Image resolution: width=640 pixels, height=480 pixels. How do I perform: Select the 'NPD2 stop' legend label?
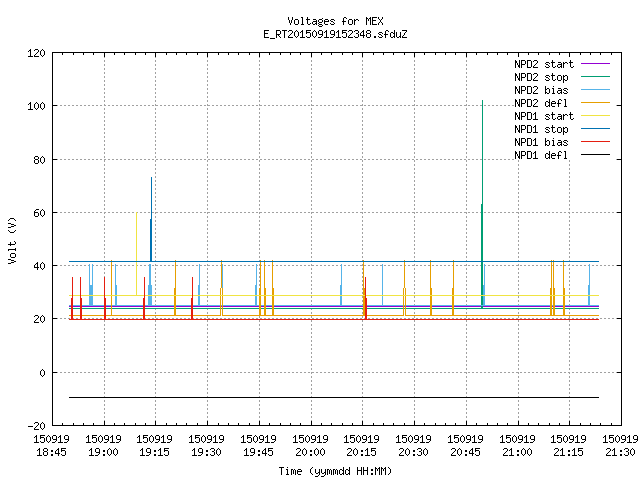541,77
